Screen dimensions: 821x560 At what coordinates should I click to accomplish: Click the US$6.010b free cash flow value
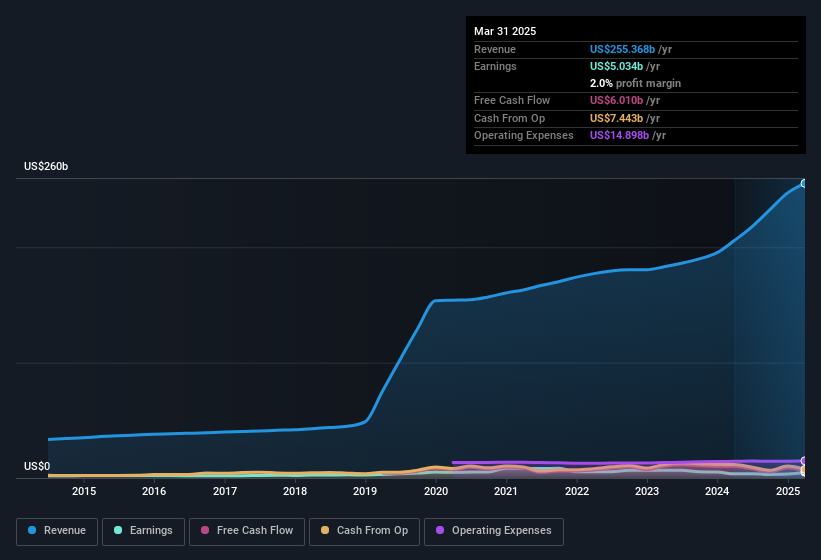(616, 100)
